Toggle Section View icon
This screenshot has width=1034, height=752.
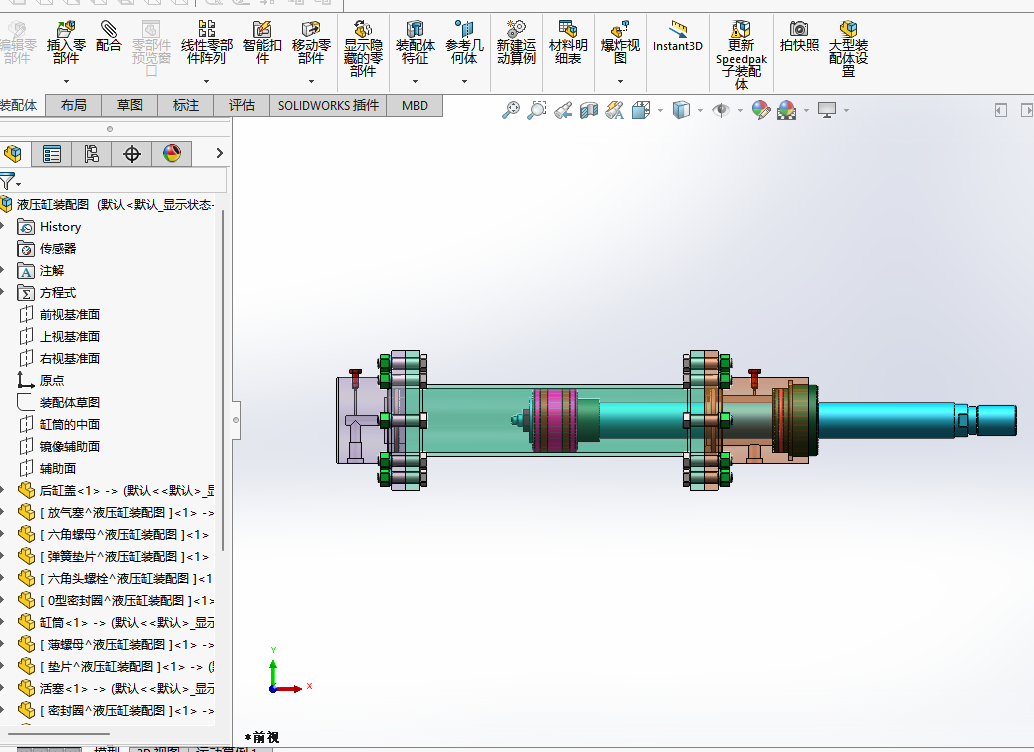pyautogui.click(x=588, y=110)
